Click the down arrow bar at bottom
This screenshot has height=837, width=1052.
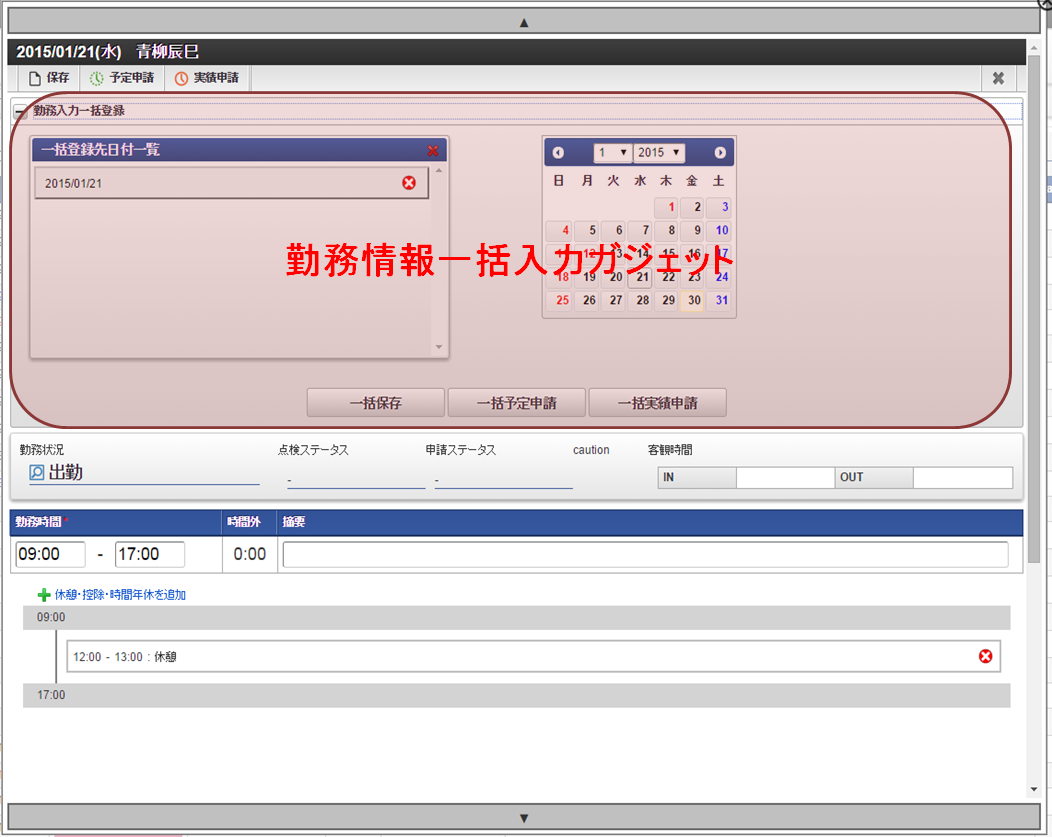coord(524,818)
